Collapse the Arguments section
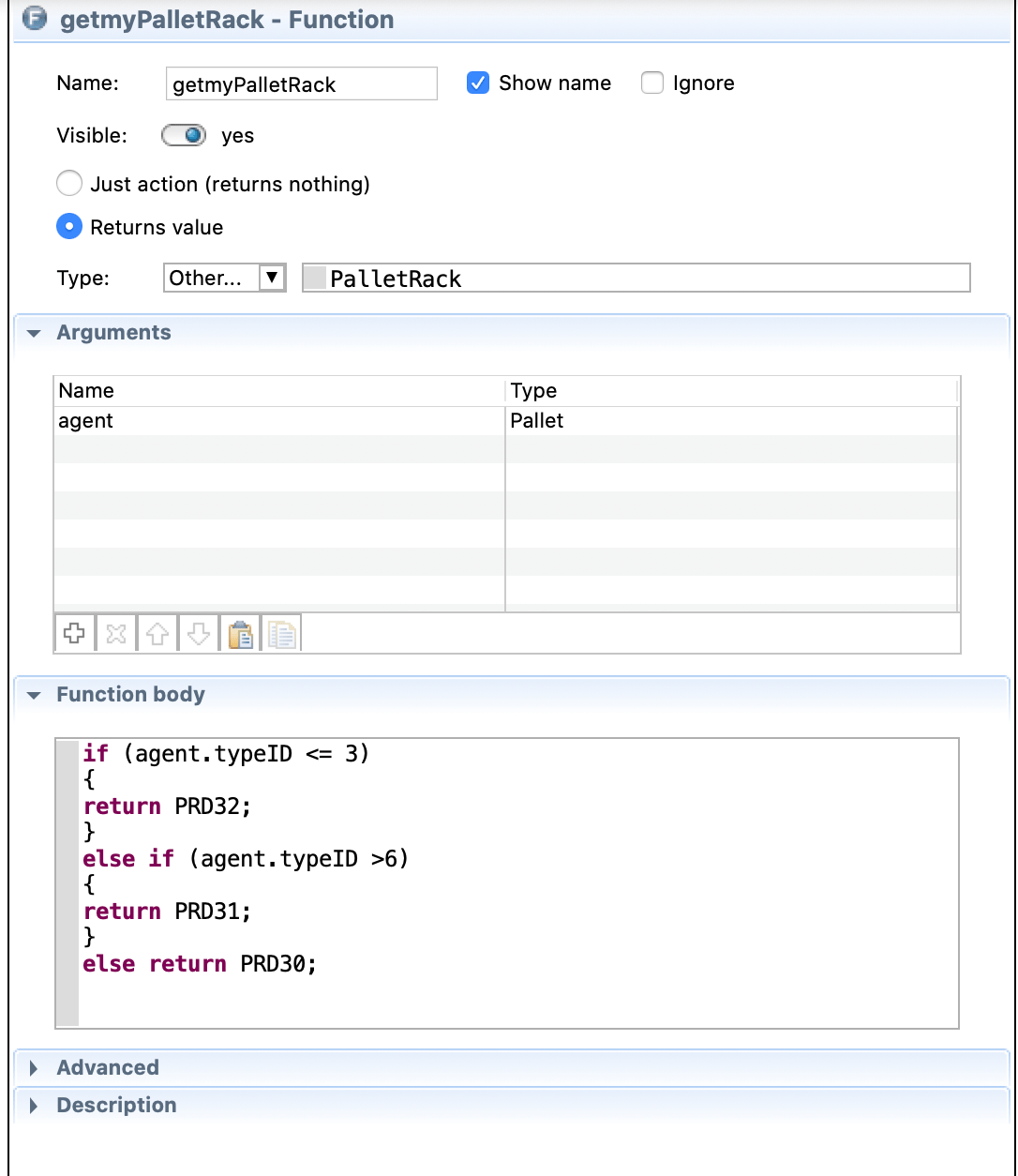1018x1176 pixels. (x=35, y=333)
